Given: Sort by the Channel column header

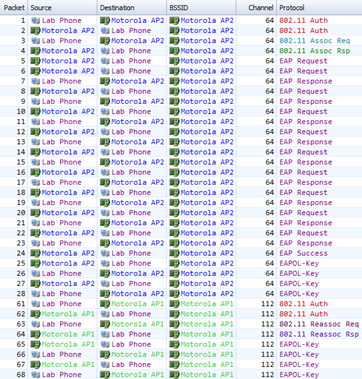Looking at the screenshot, I should (256, 7).
